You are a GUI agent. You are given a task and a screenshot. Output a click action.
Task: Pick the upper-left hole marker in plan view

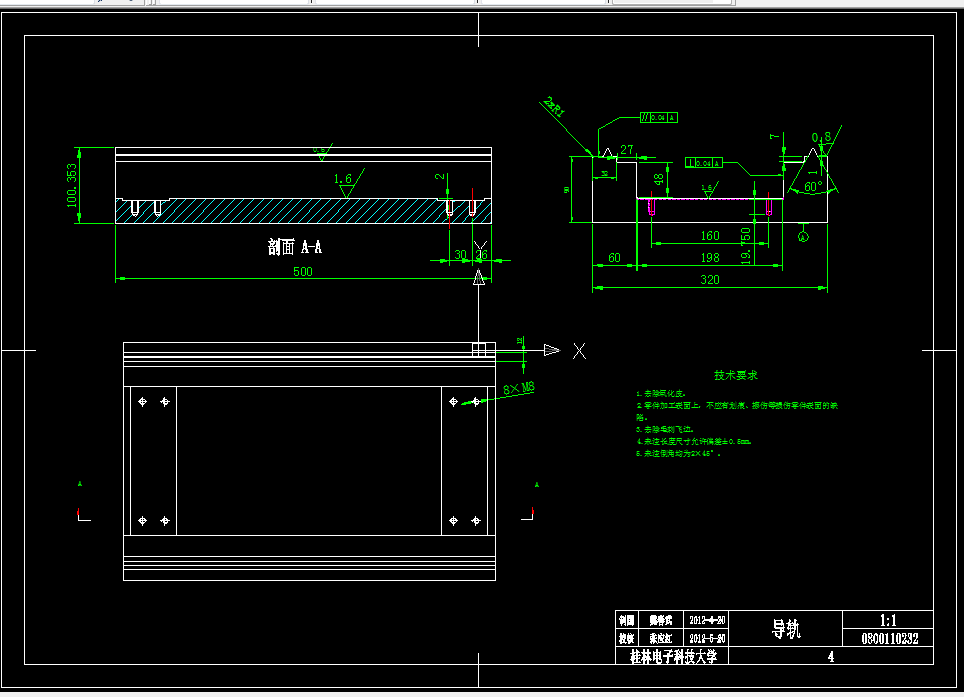[x=143, y=401]
